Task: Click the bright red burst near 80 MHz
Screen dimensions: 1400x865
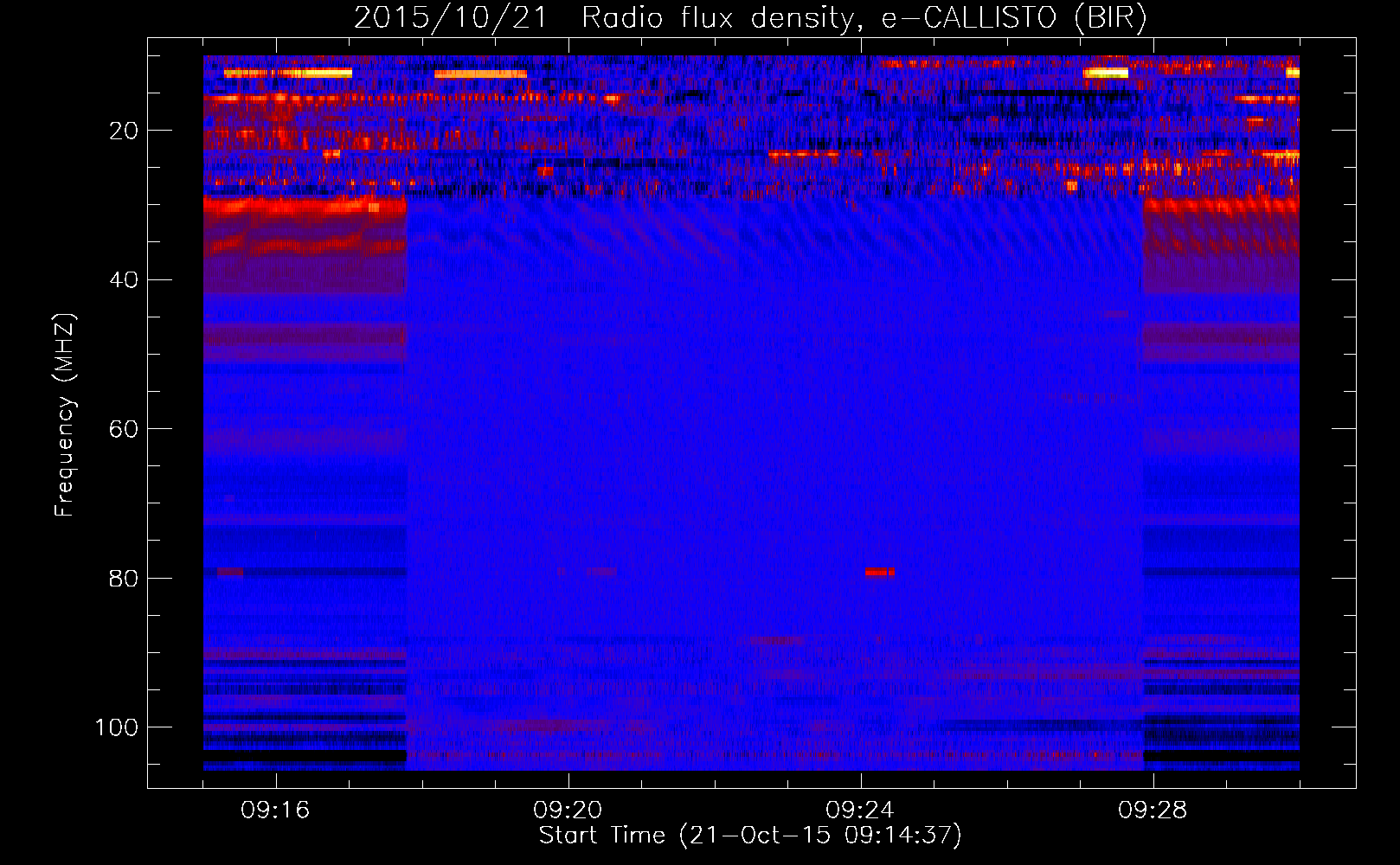Action: click(x=879, y=572)
